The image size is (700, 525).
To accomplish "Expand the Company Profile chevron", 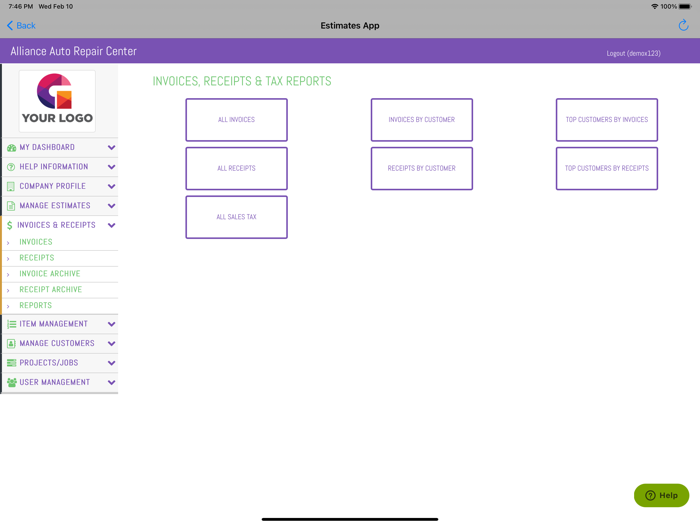I will 112,187.
